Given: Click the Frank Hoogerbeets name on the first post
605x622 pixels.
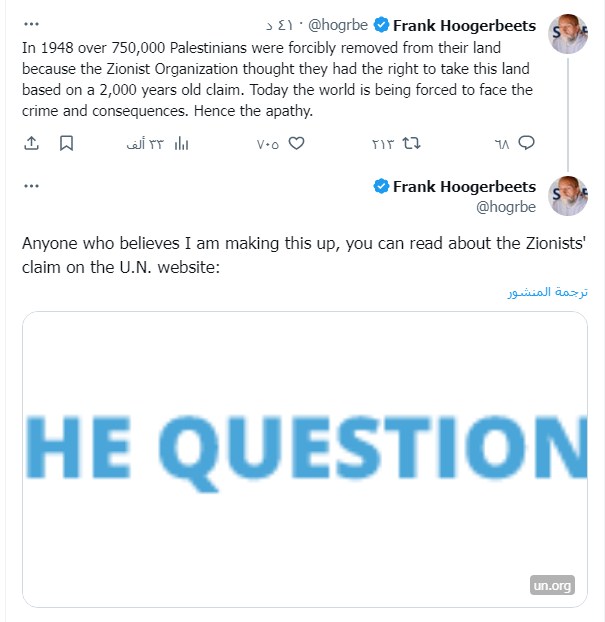Looking at the screenshot, I should coord(464,25).
